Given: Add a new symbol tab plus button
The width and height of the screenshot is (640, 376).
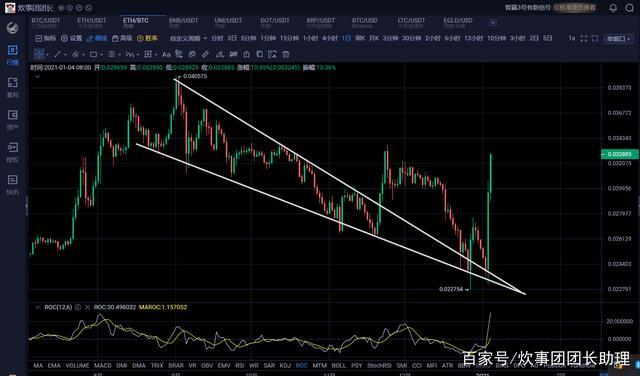Looking at the screenshot, I should pos(493,22).
